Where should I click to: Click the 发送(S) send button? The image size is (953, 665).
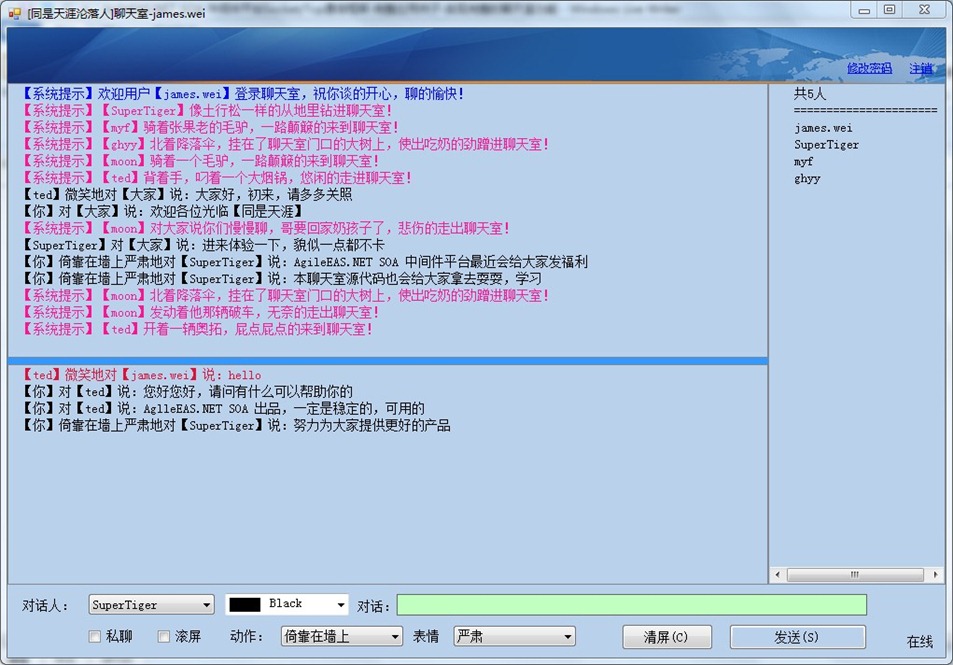click(797, 636)
